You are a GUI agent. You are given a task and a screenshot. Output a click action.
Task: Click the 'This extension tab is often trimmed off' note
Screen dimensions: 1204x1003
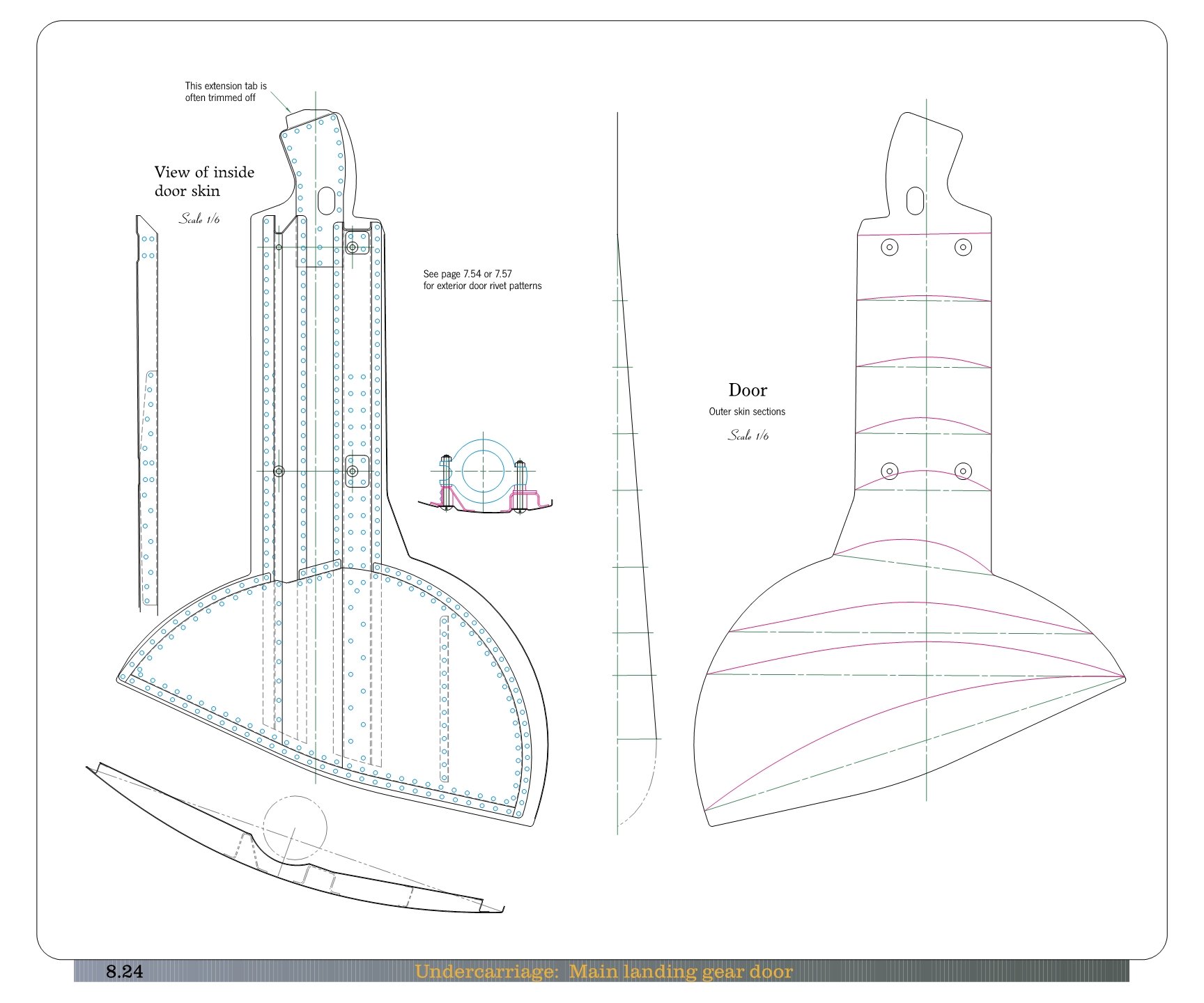pyautogui.click(x=226, y=92)
